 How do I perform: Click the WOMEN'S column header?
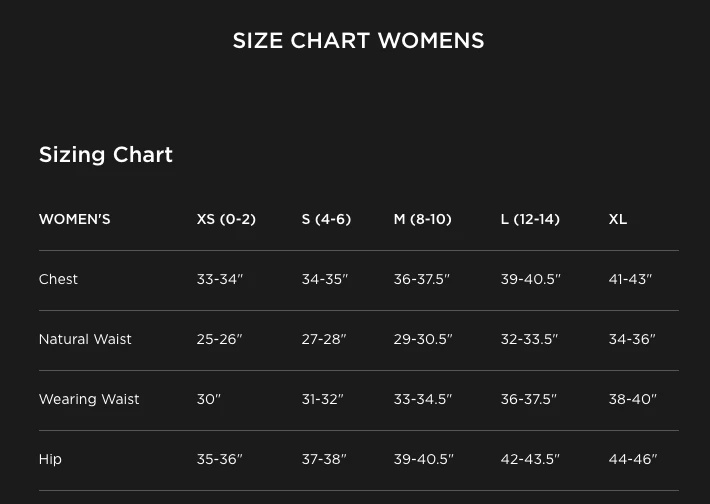tap(75, 219)
